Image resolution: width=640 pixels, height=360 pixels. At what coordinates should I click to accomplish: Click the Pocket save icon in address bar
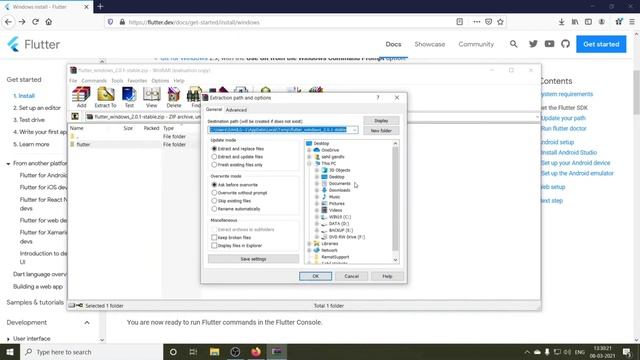coord(489,22)
